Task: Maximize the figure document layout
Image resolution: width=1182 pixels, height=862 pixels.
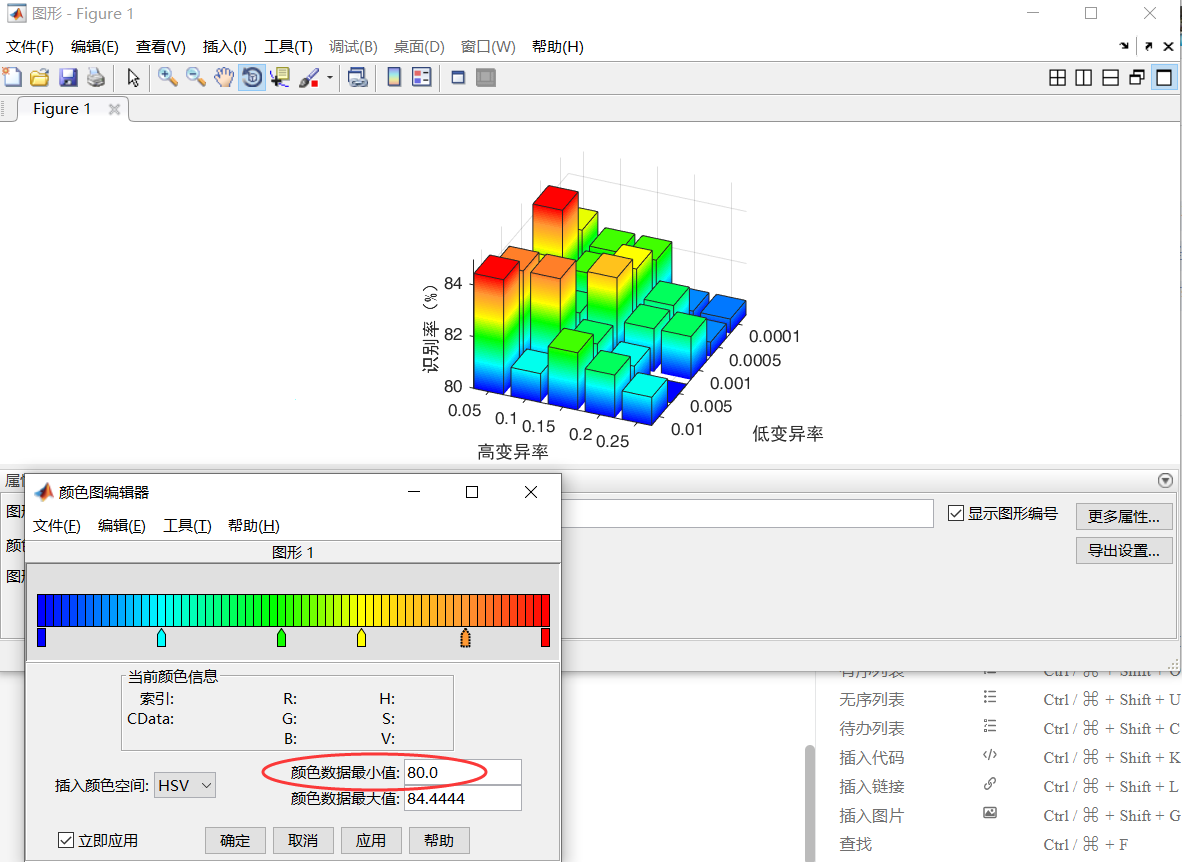Action: (1164, 78)
